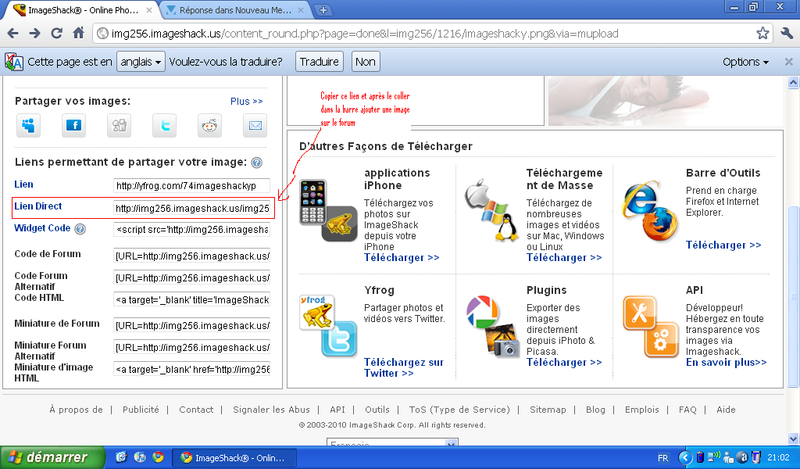Click Télécharger under applications iPhone
The width and height of the screenshot is (800, 469).
click(x=402, y=258)
